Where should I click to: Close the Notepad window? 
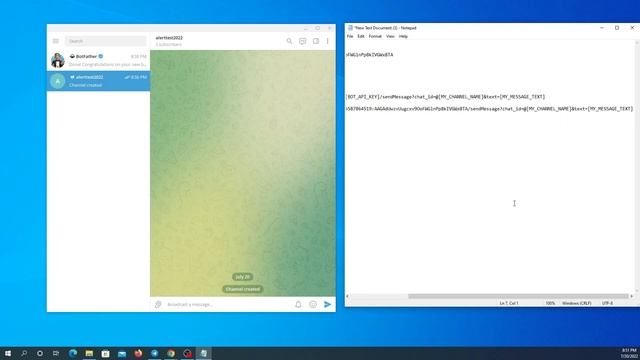pos(632,28)
